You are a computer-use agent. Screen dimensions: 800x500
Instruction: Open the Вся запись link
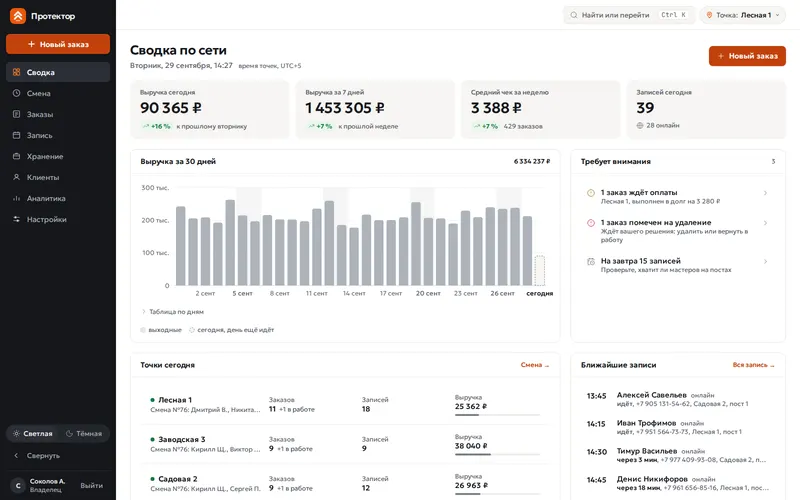point(754,365)
